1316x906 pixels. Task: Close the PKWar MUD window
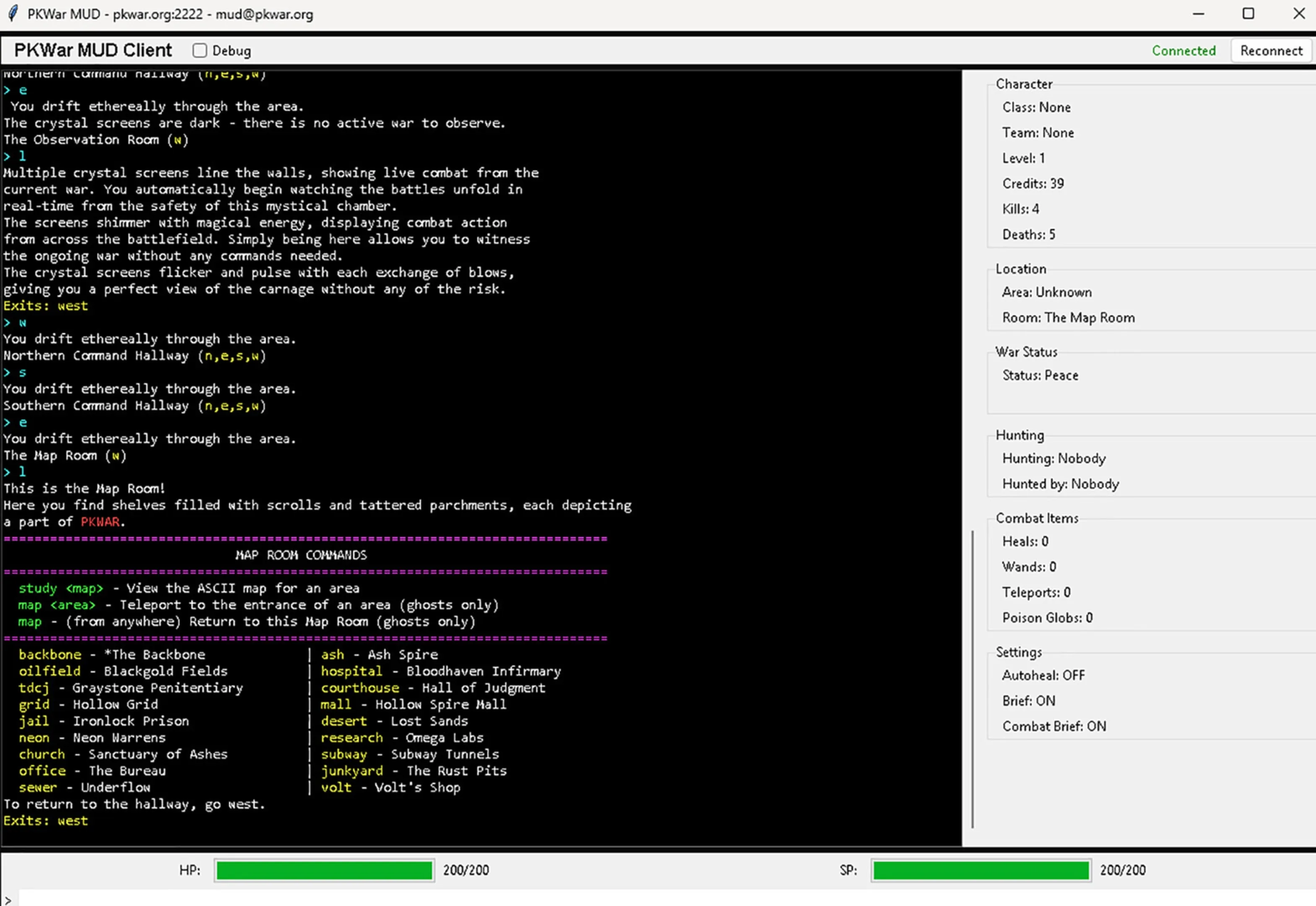1298,13
